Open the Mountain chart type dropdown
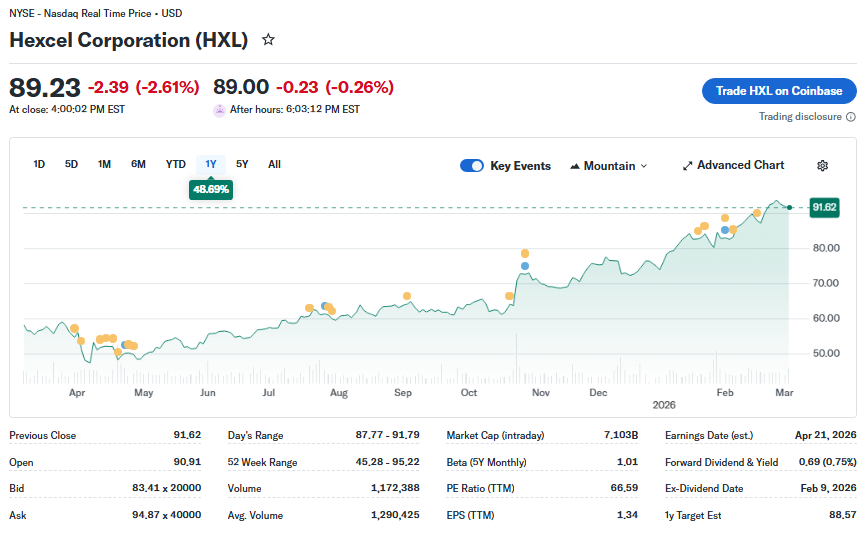This screenshot has height=533, width=868. click(x=608, y=166)
